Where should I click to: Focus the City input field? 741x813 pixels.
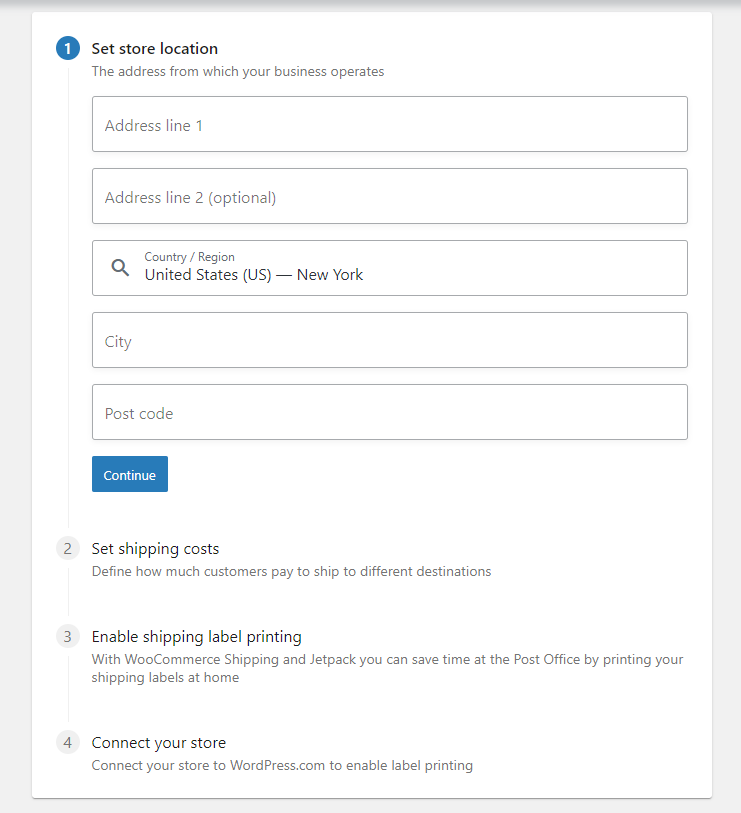coord(389,341)
